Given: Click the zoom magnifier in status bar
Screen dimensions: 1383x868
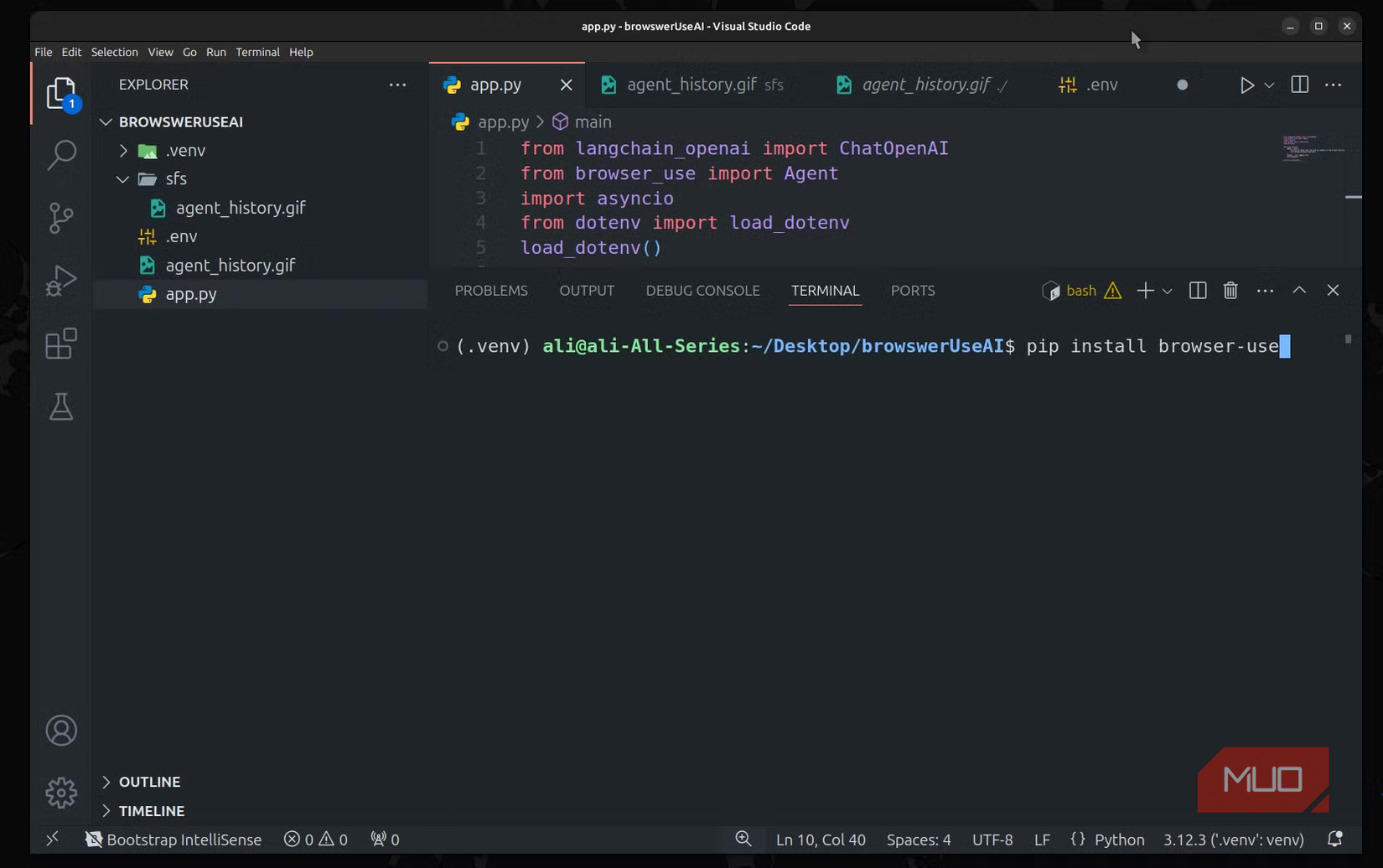Looking at the screenshot, I should 743,839.
